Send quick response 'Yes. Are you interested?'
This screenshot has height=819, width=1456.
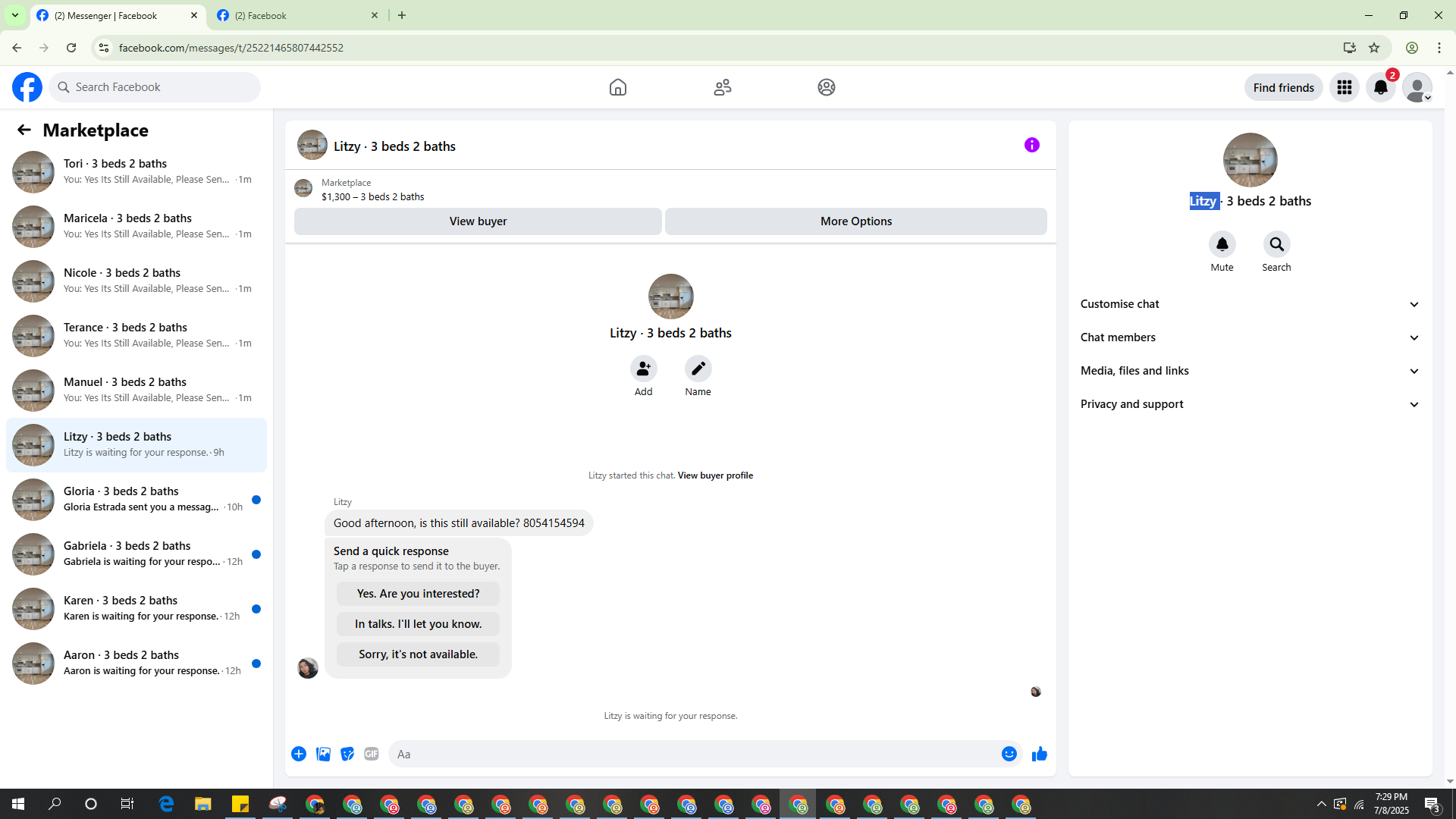point(418,594)
